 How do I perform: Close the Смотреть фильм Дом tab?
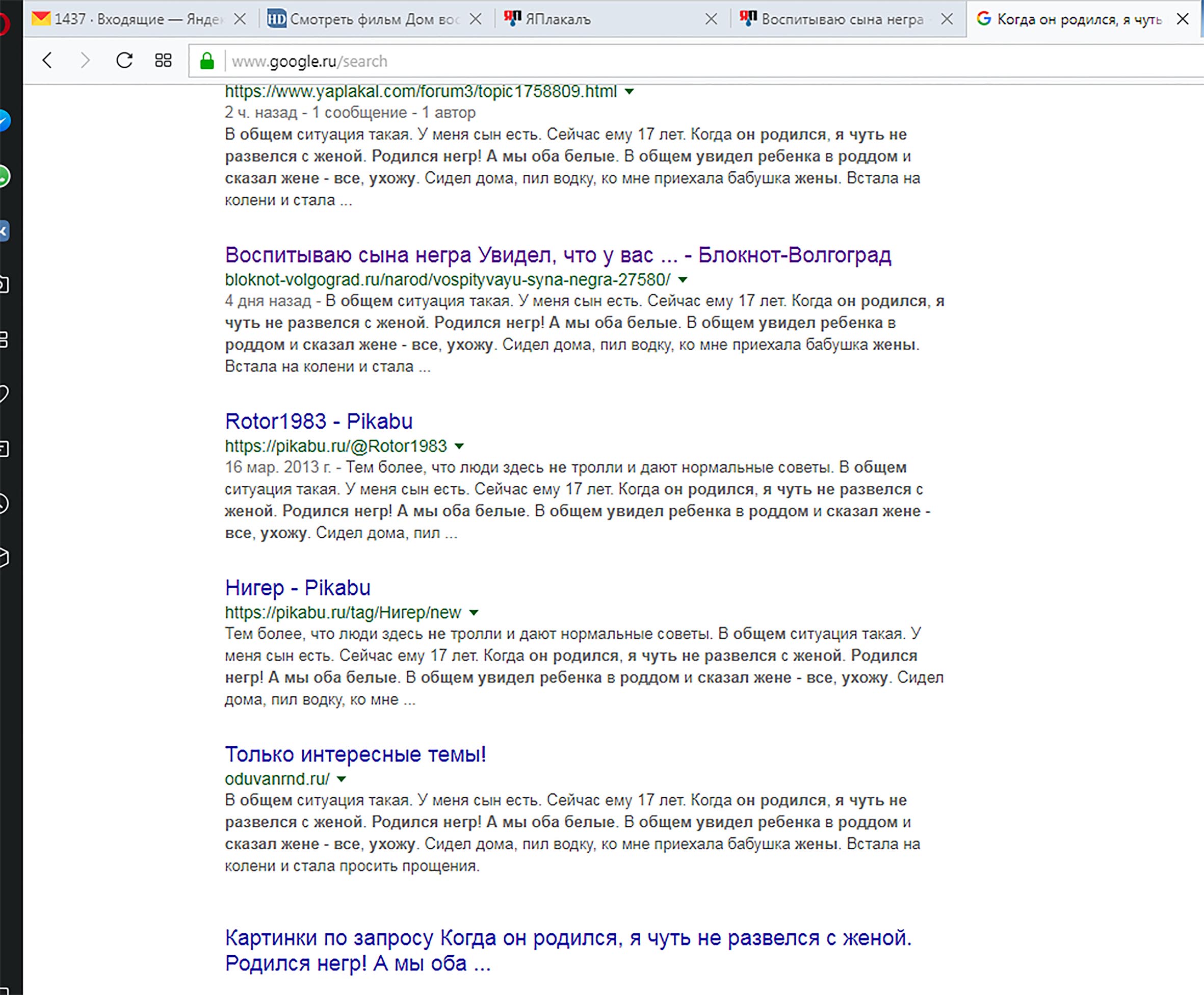pos(476,19)
